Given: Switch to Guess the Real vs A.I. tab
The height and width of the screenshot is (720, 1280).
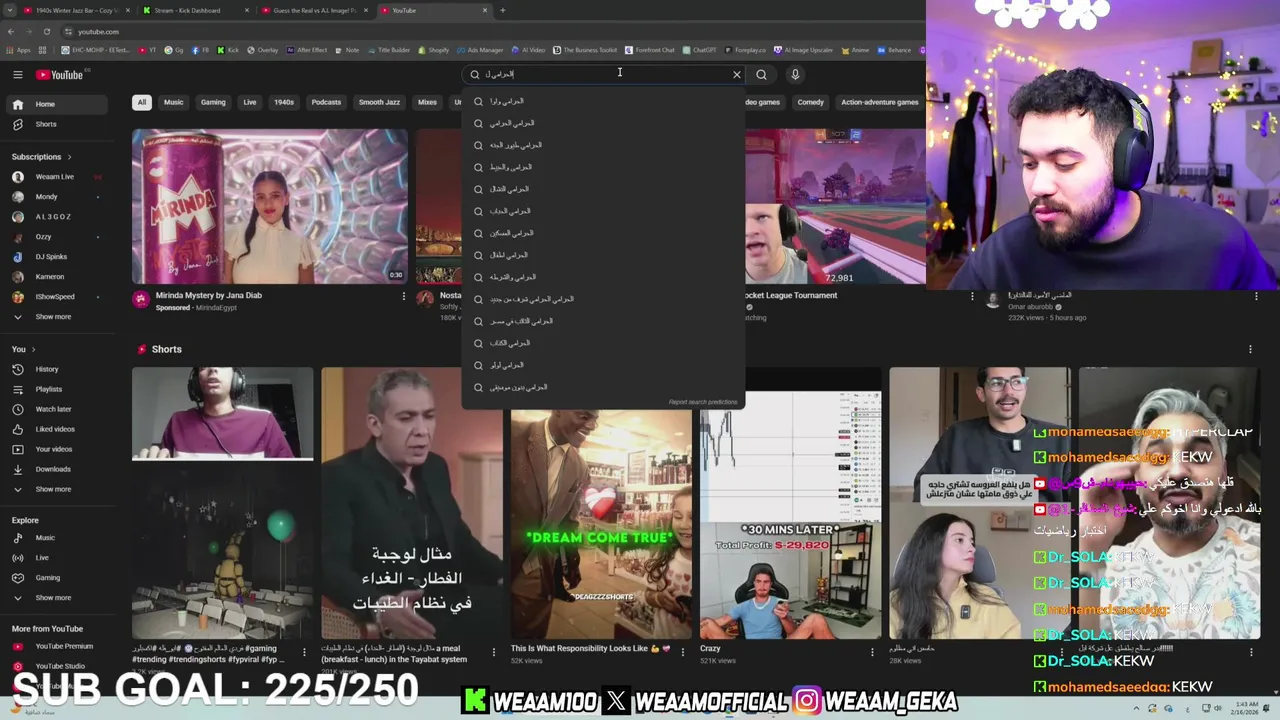Looking at the screenshot, I should click(x=315, y=10).
